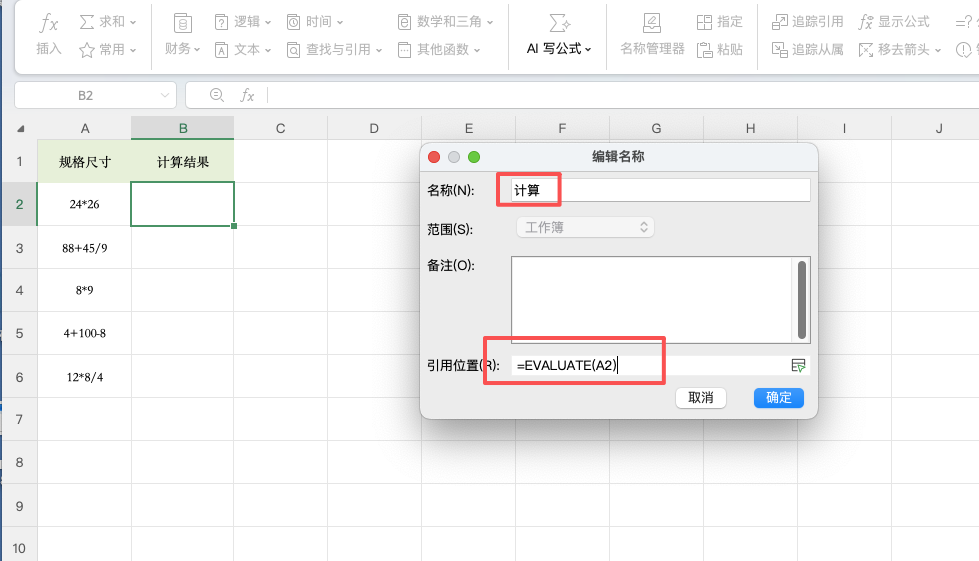Select column B header

click(x=182, y=128)
